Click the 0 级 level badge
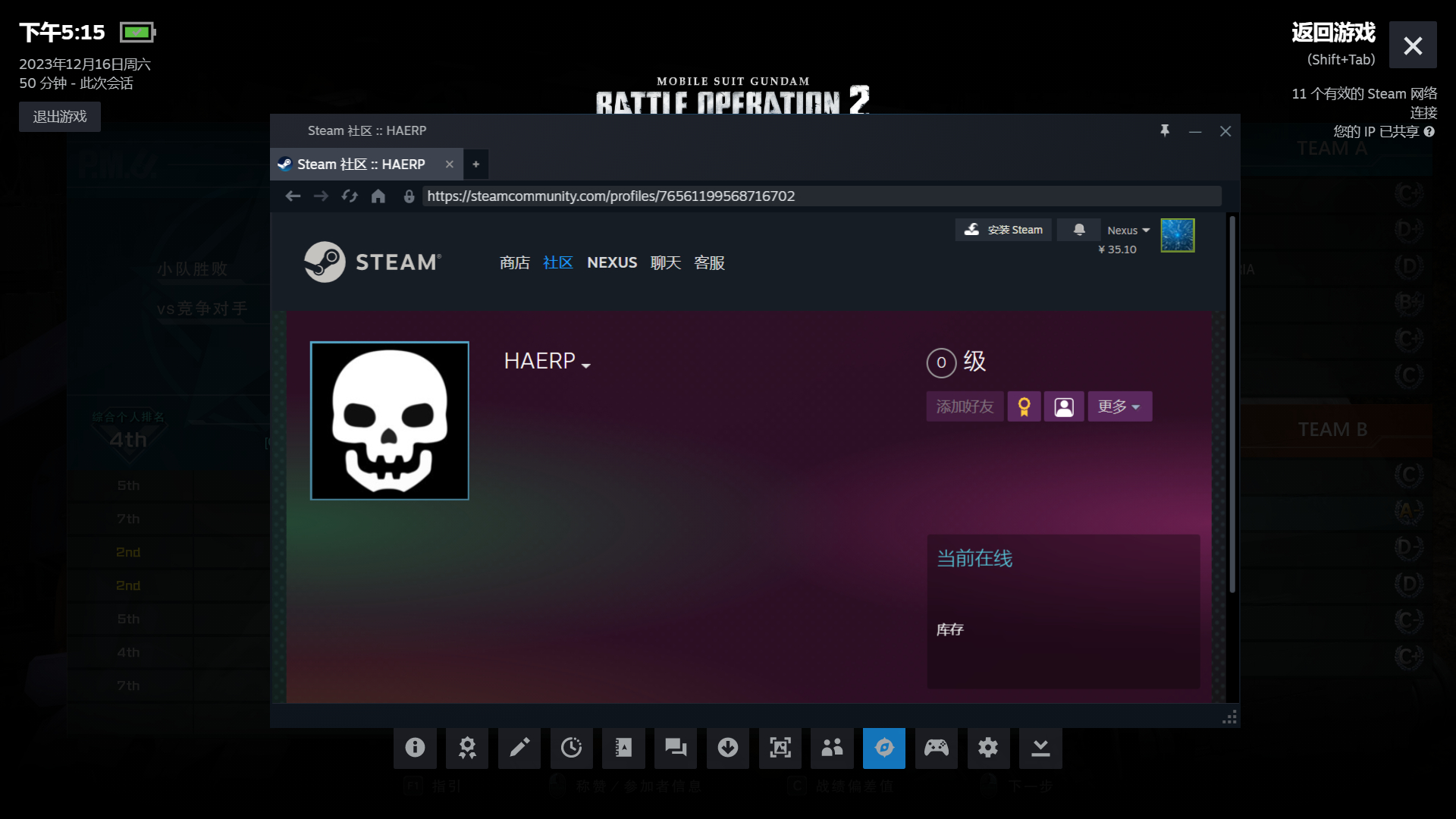 pyautogui.click(x=956, y=362)
